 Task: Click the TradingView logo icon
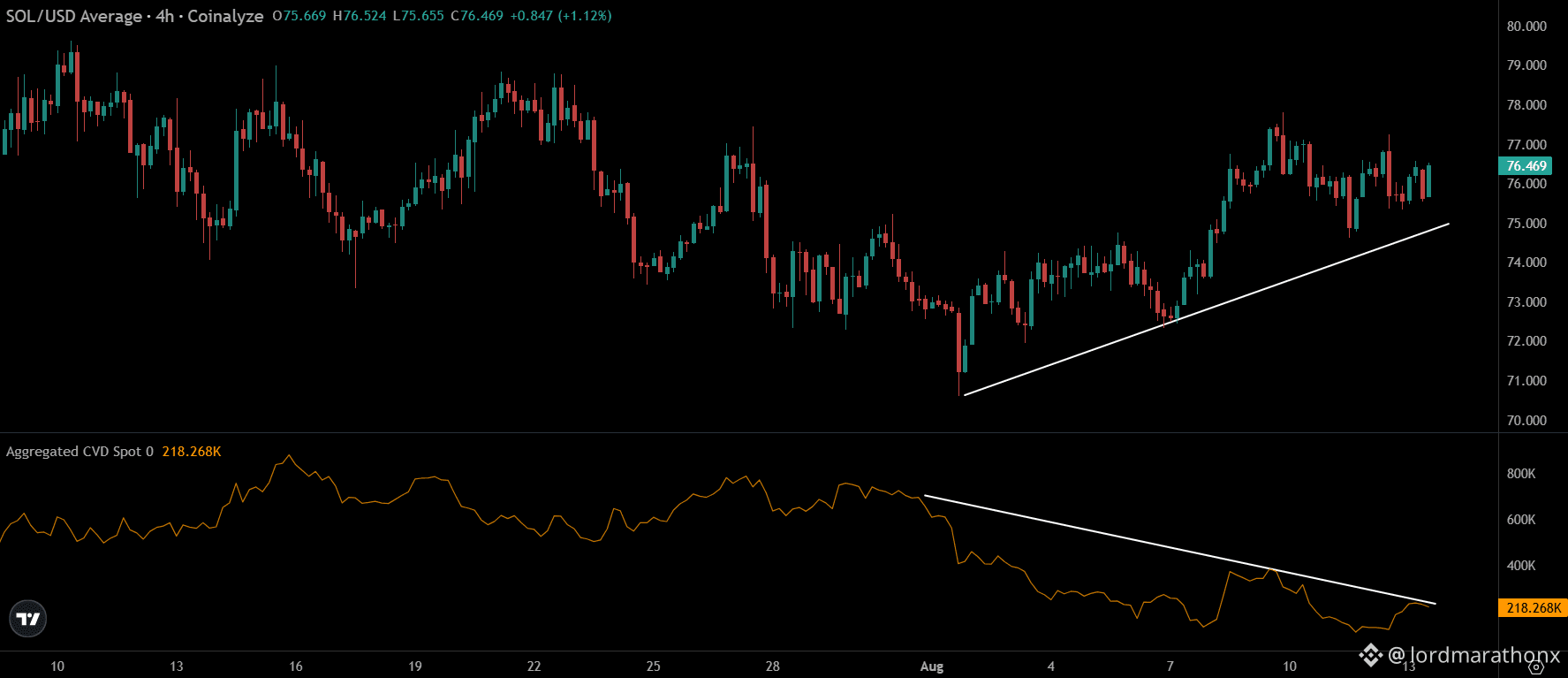[28, 619]
